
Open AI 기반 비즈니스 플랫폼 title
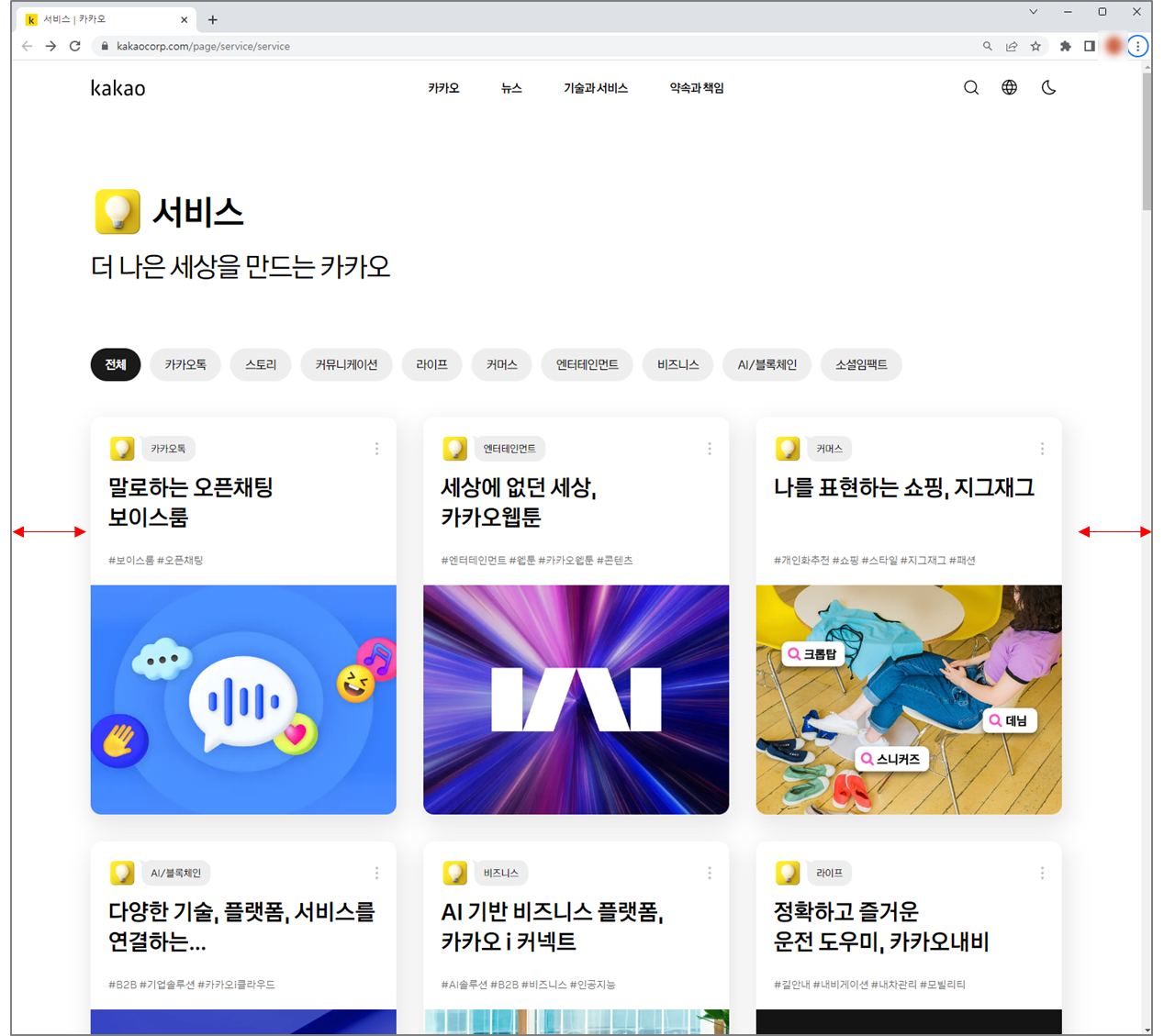[x=553, y=926]
